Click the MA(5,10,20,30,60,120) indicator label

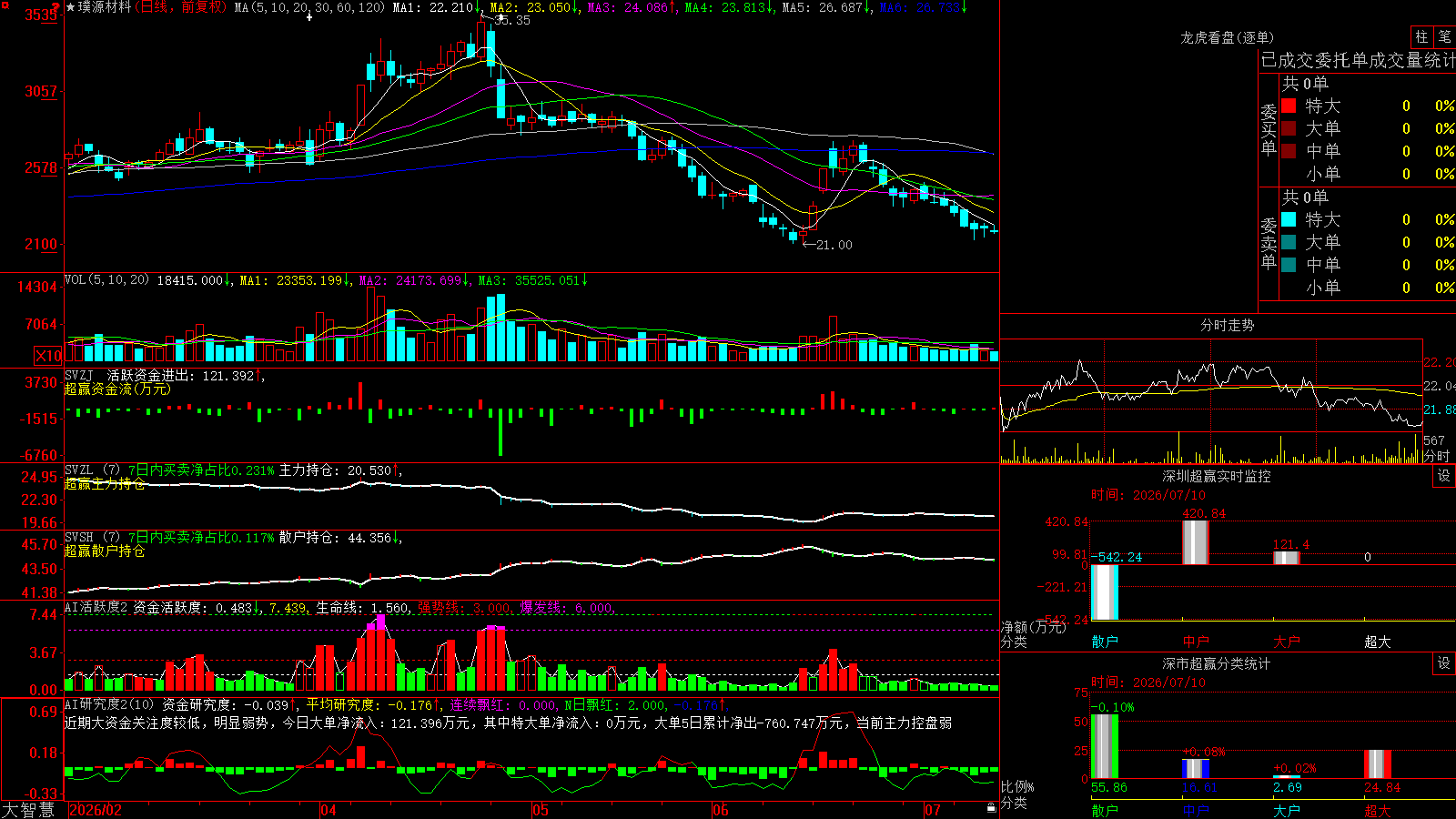pos(309,7)
